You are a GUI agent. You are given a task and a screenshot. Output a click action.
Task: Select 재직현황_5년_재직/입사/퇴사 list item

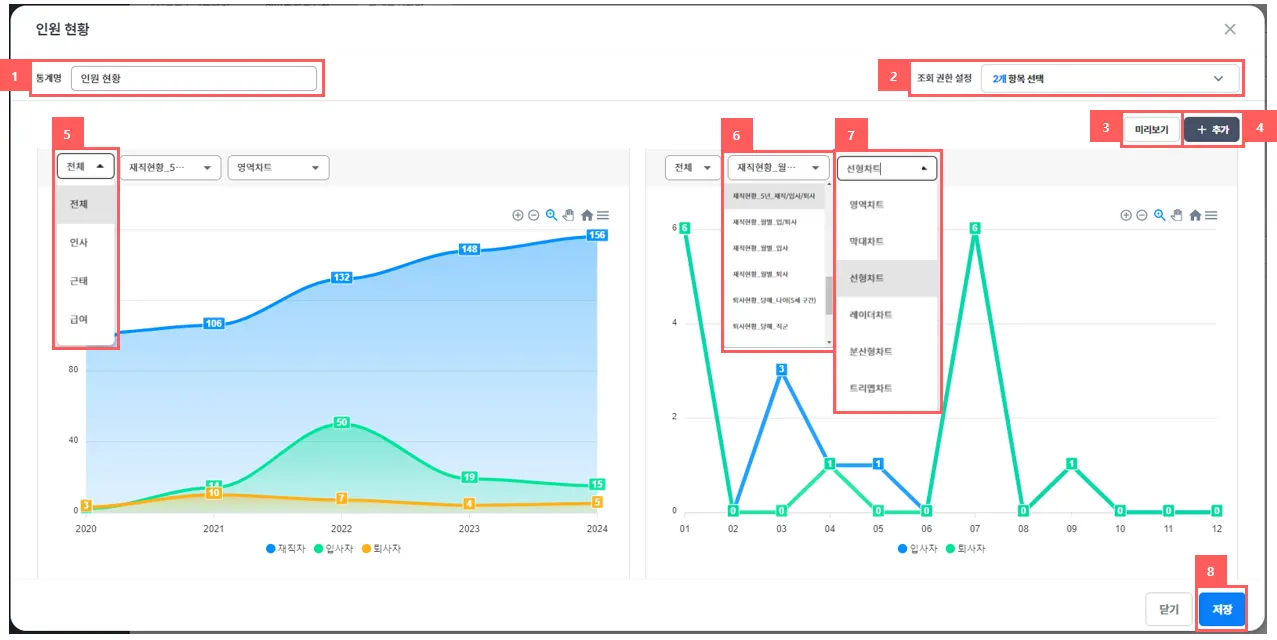tap(775, 196)
